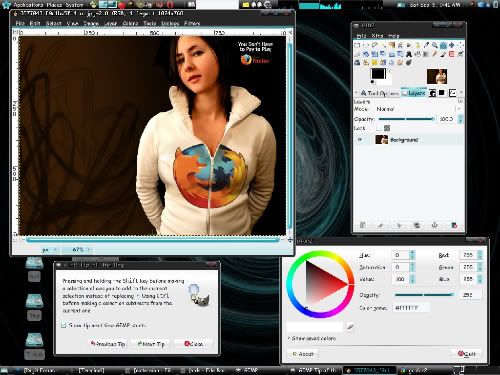Select the Scale tool
Screen dimensions: 500x375
coord(375,54)
